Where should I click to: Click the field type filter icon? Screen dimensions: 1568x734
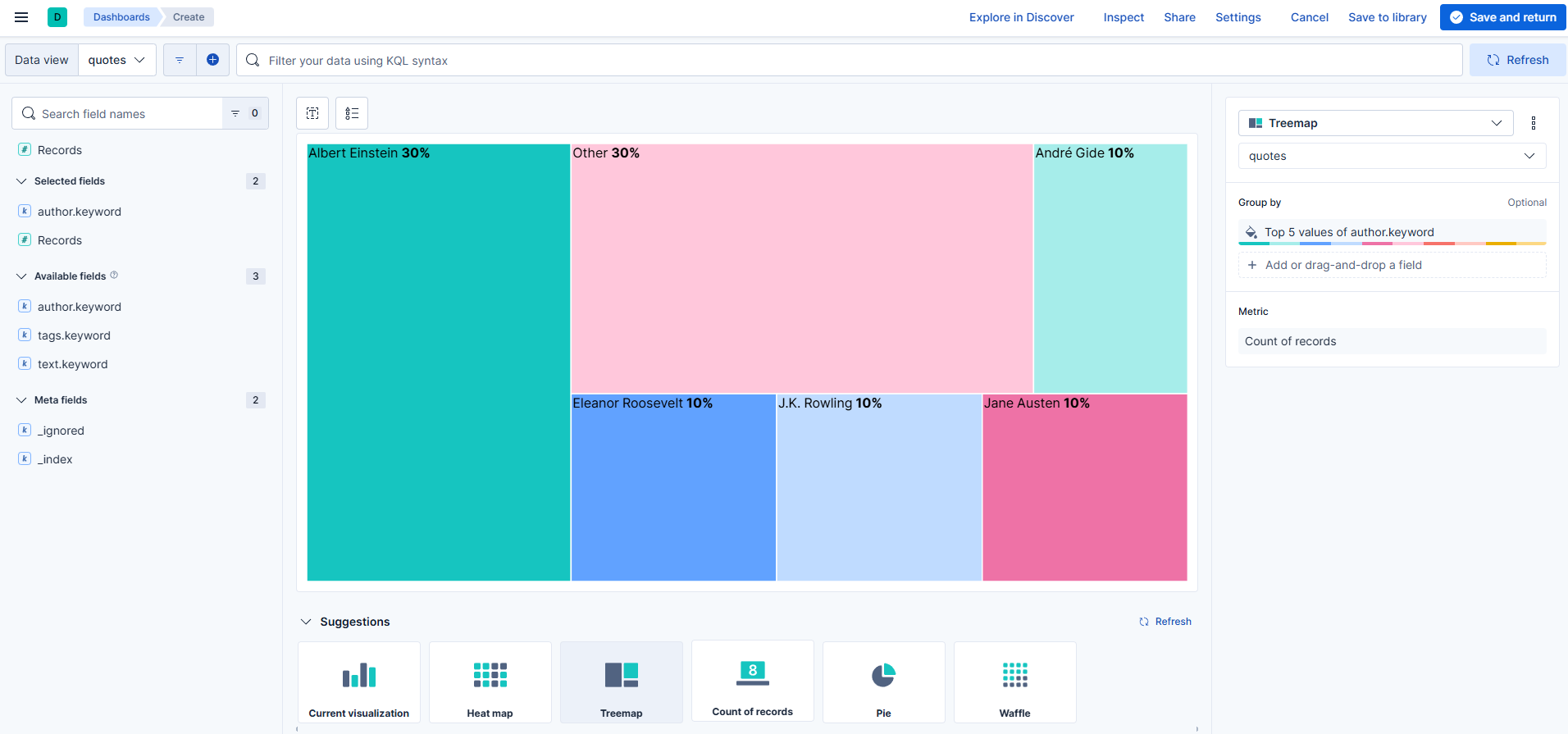pos(245,113)
